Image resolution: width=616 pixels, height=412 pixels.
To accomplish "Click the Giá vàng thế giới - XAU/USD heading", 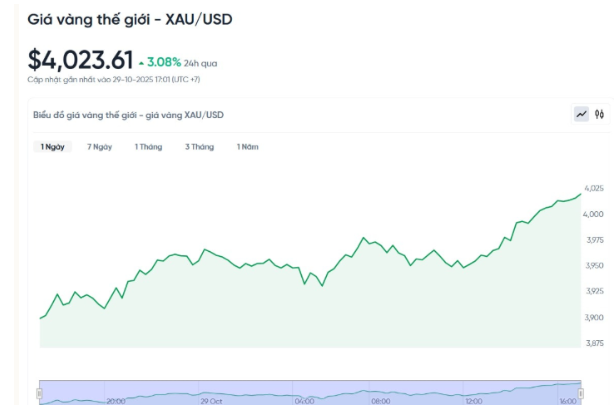I will 132,19.
